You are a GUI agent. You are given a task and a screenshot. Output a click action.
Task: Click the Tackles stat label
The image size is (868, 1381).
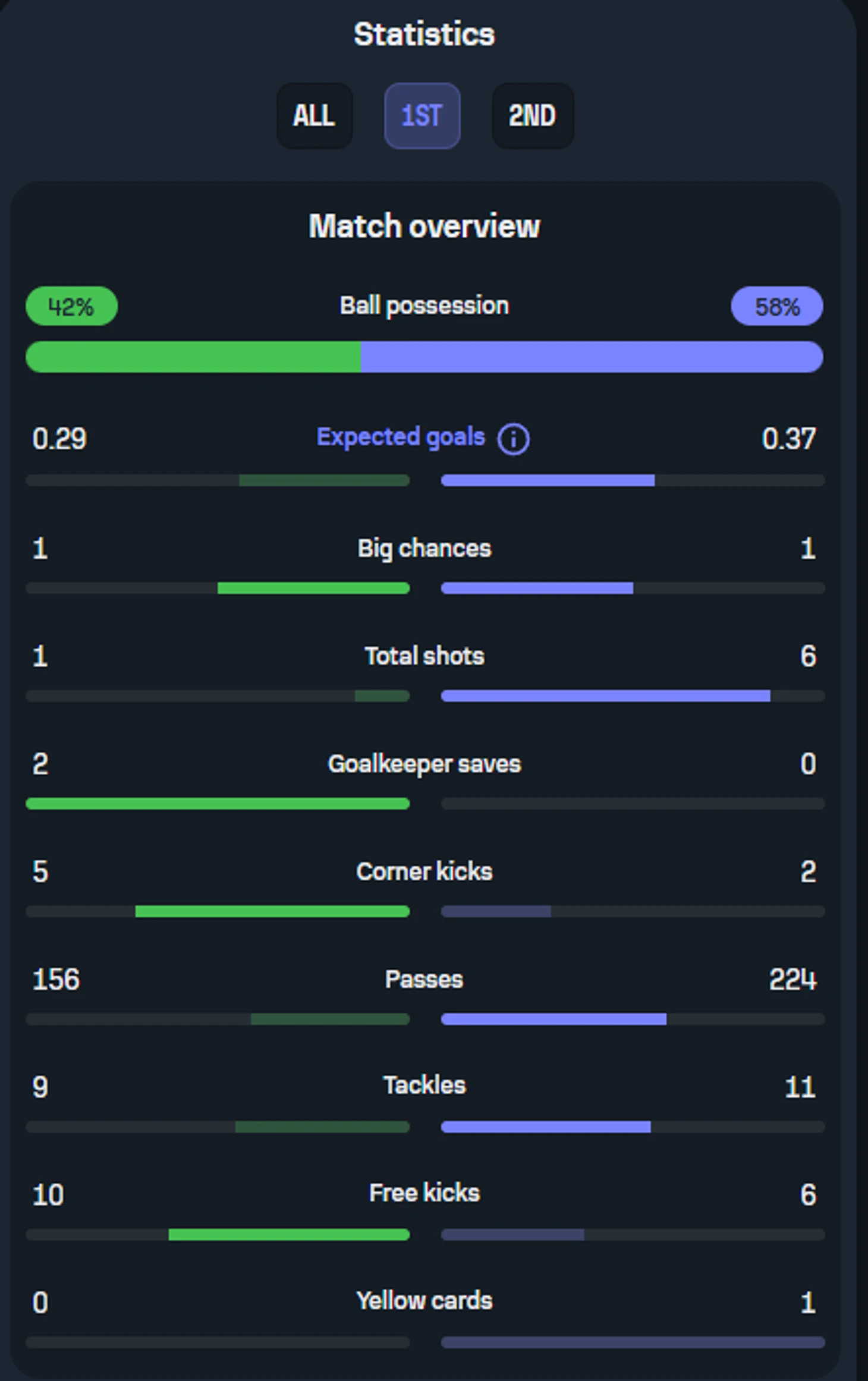coord(424,1086)
